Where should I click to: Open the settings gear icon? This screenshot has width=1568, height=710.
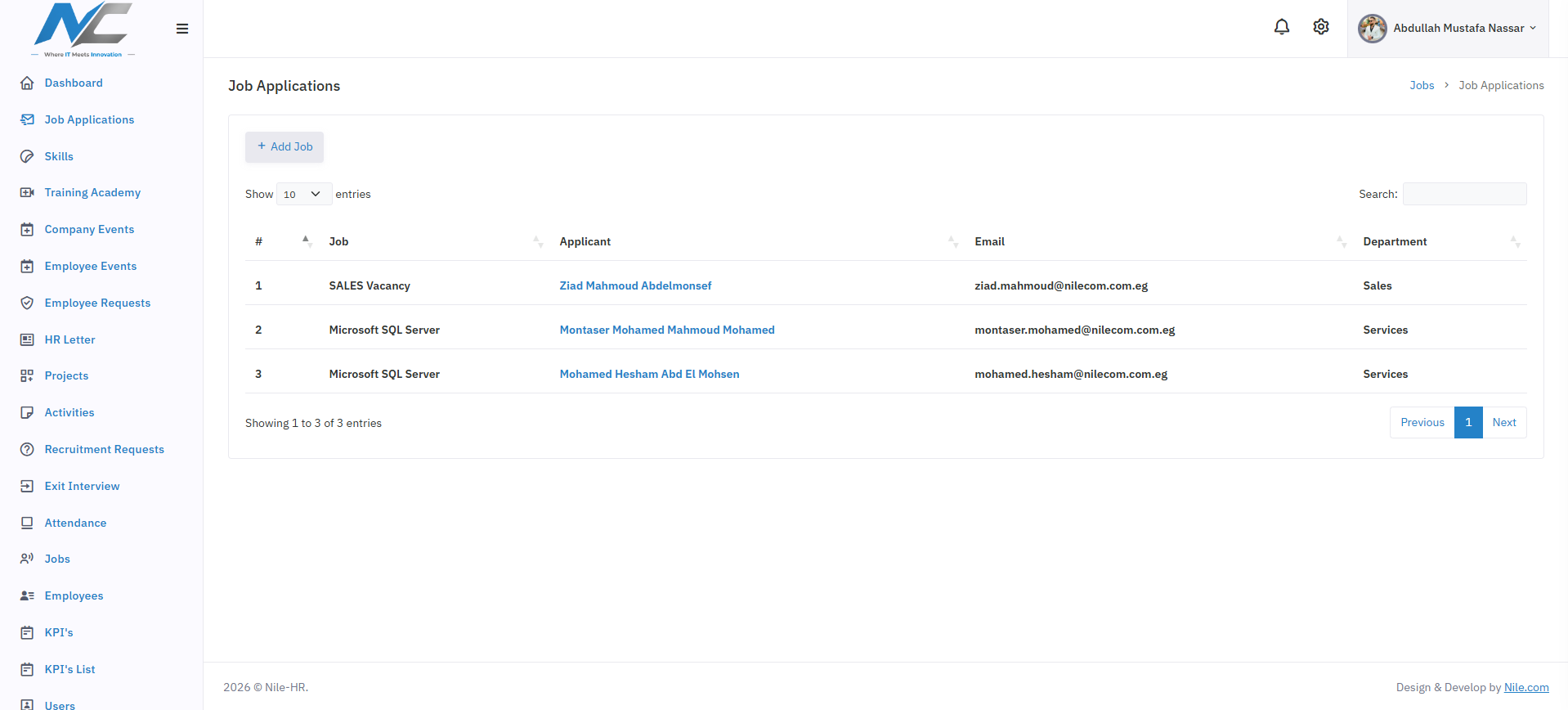1321,27
